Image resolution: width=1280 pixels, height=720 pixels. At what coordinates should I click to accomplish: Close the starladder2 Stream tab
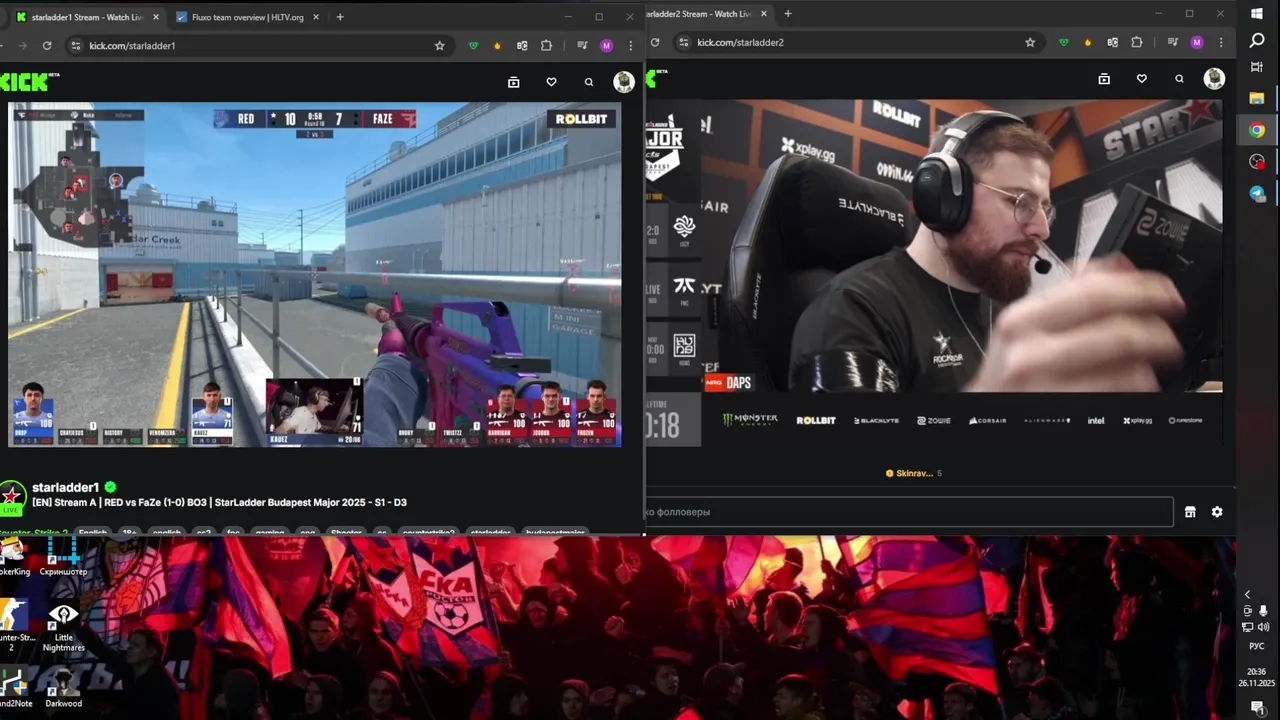[766, 14]
